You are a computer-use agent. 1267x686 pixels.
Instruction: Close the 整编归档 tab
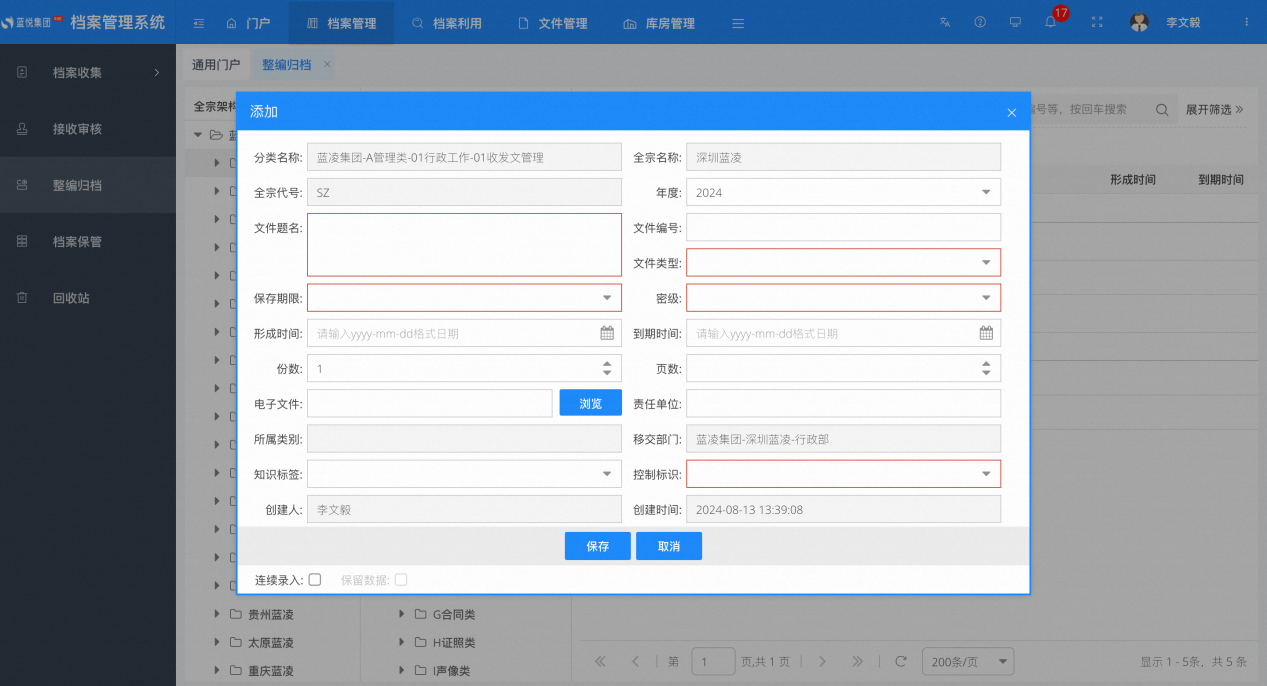click(327, 64)
